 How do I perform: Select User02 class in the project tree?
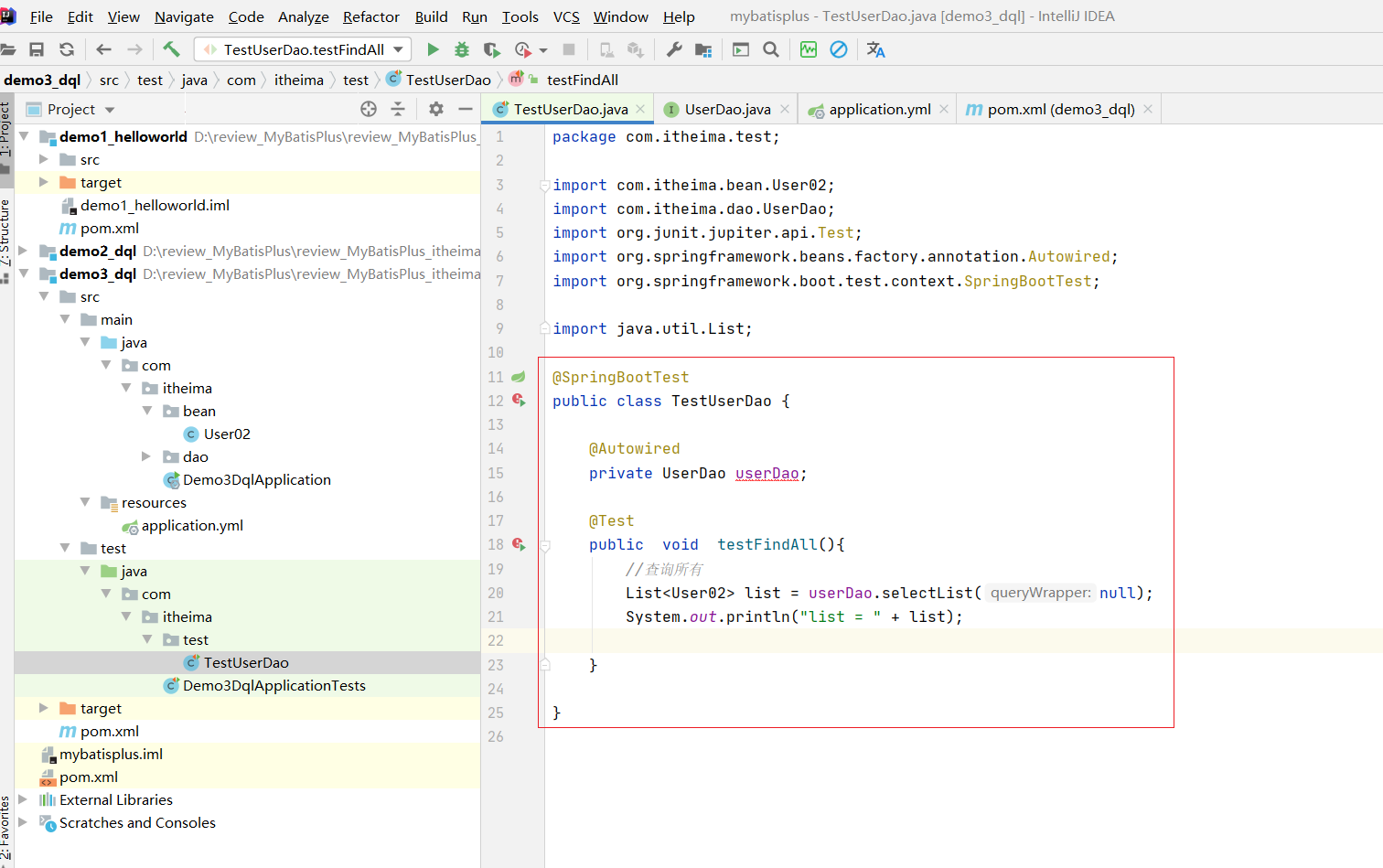click(226, 434)
